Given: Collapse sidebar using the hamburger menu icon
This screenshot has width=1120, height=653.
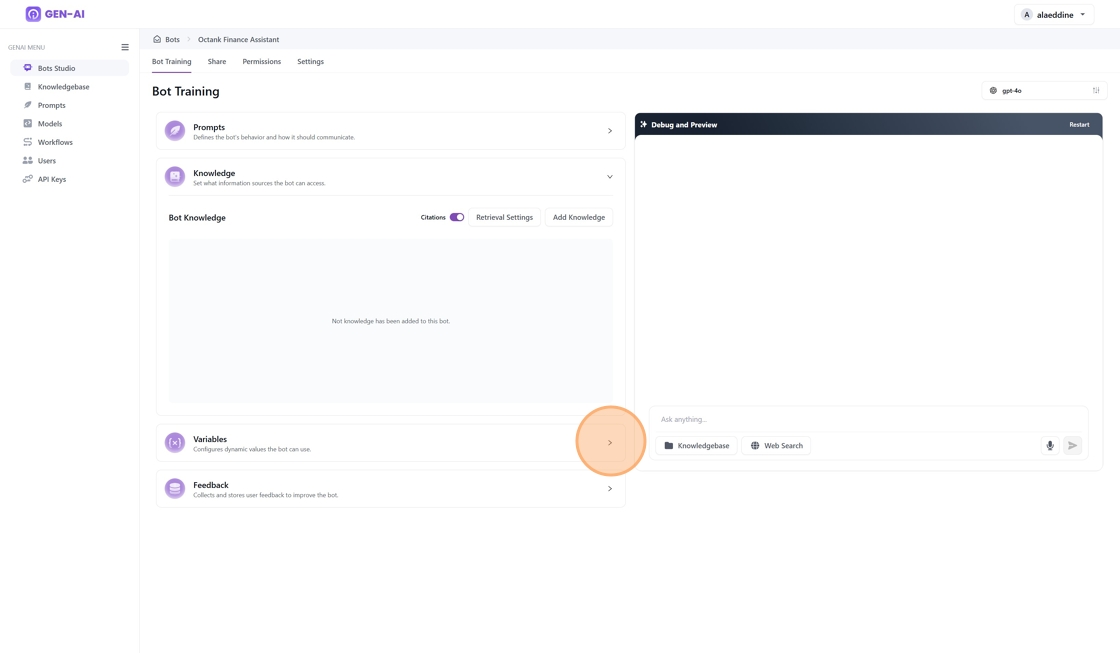Looking at the screenshot, I should [125, 47].
